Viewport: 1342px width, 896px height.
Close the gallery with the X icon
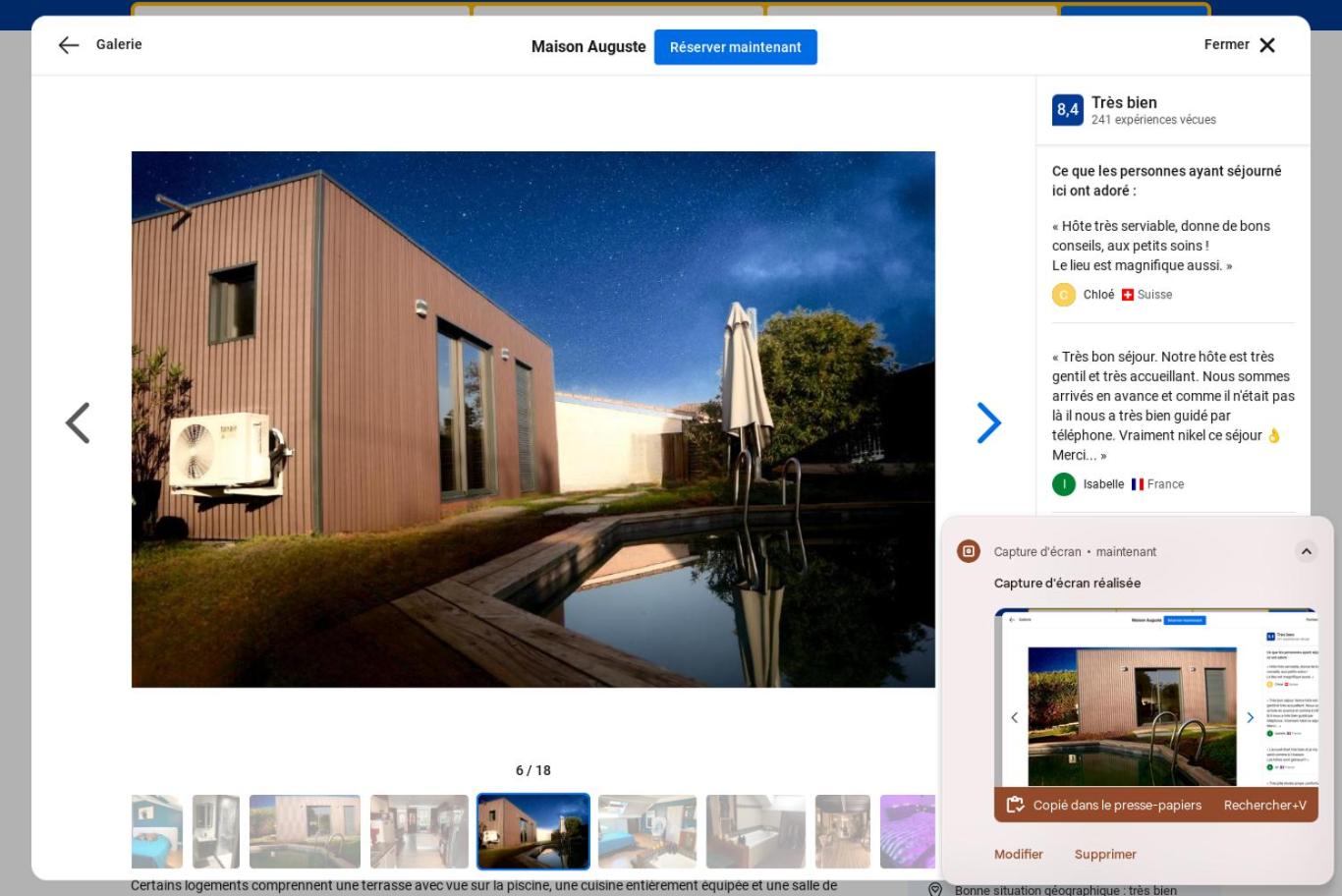click(1267, 45)
